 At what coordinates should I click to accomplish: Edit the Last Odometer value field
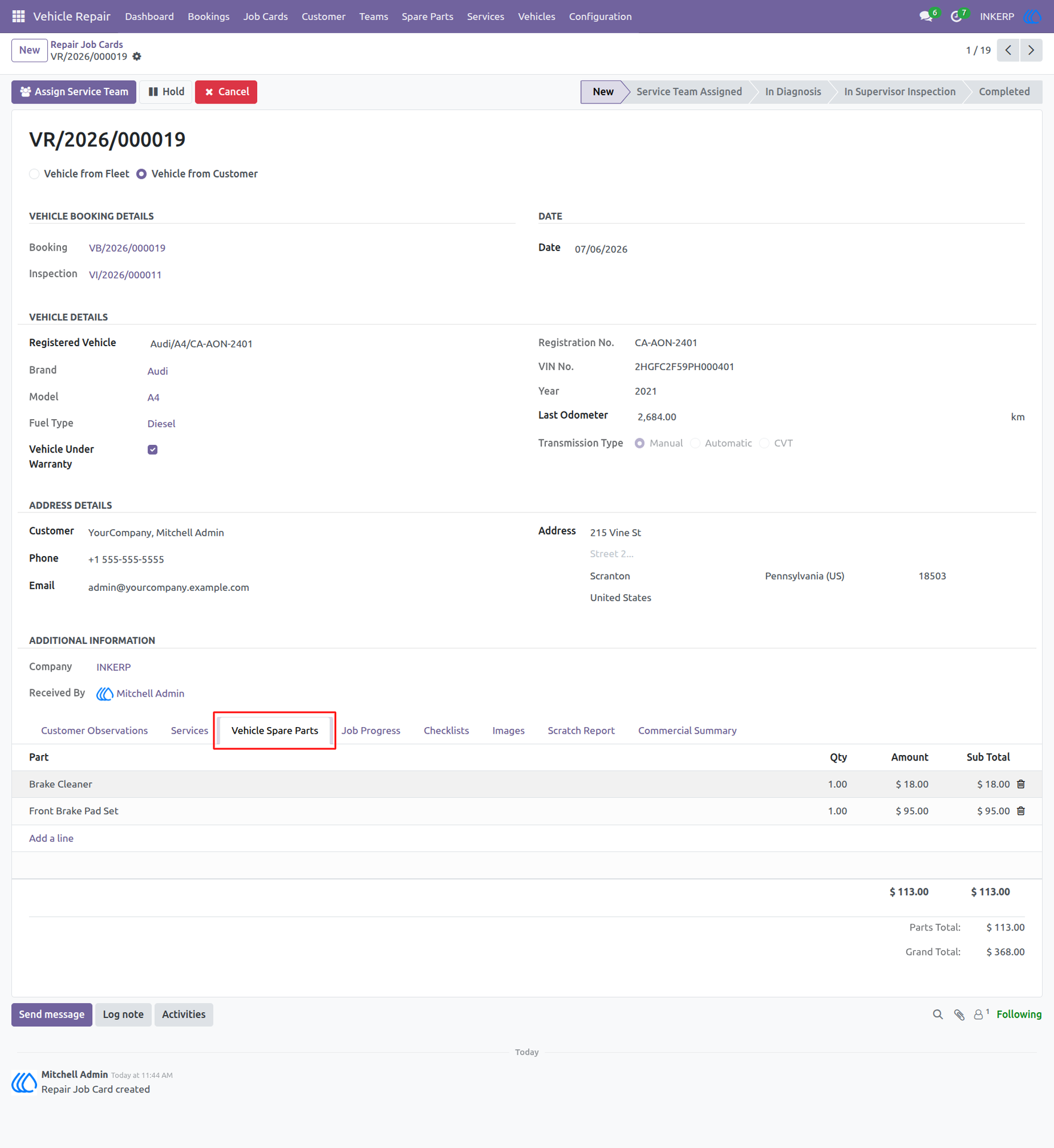[x=819, y=417]
